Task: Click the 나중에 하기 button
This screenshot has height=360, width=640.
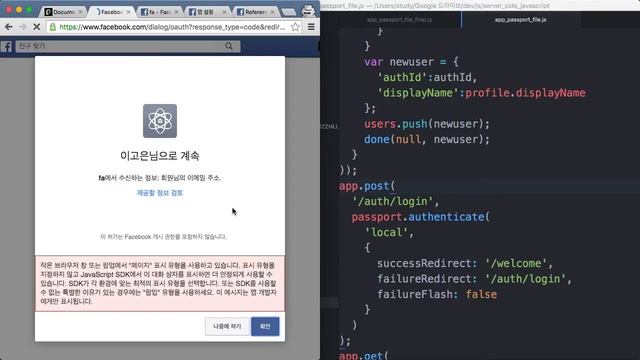Action: click(x=227, y=327)
